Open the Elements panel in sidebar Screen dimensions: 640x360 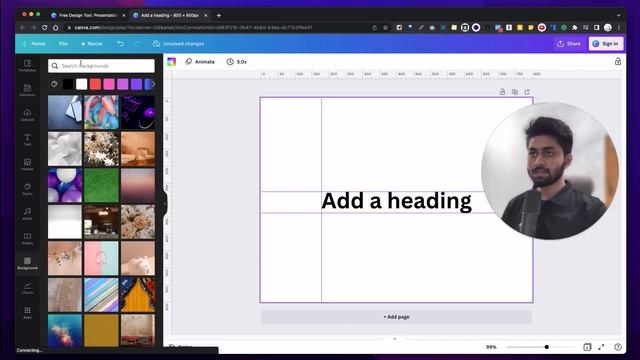(x=27, y=90)
